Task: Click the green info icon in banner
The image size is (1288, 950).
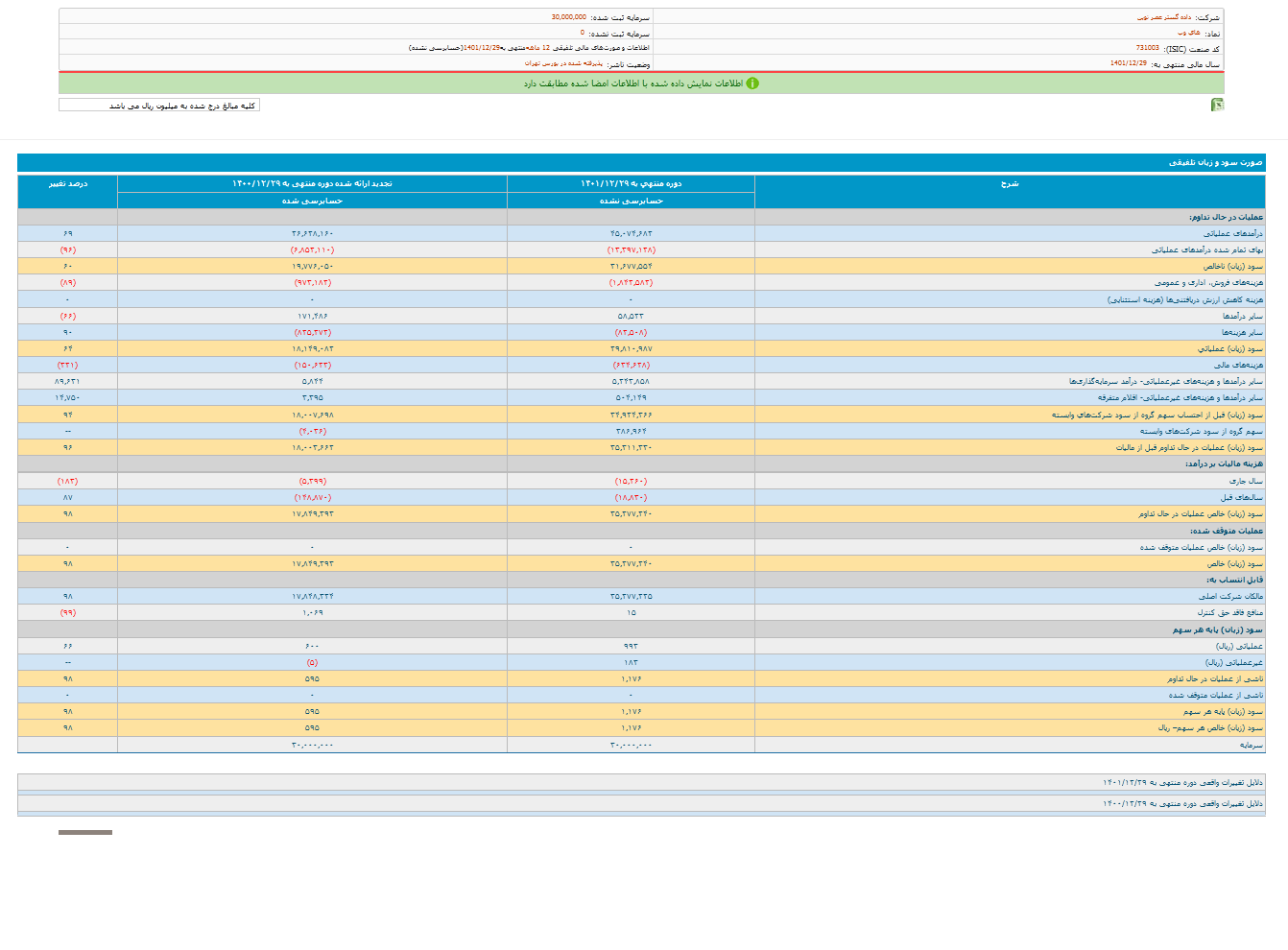Action: coord(752,83)
